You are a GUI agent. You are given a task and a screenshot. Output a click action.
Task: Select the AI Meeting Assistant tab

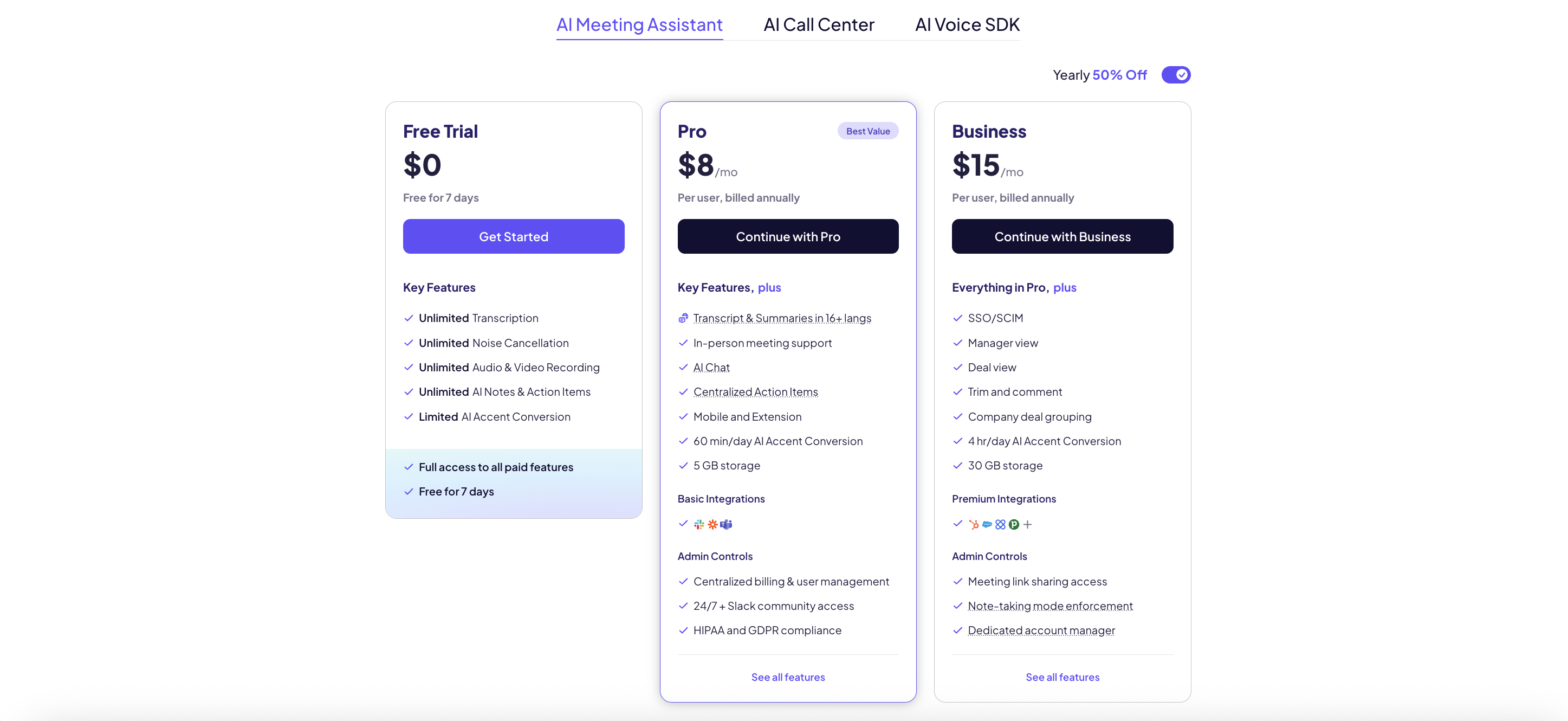(639, 24)
